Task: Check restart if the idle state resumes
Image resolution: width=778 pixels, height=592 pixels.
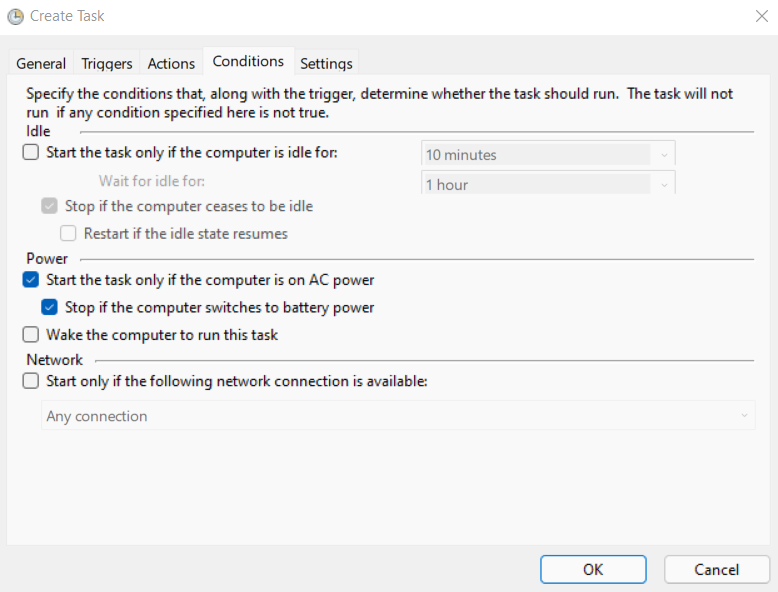Action: tap(68, 233)
